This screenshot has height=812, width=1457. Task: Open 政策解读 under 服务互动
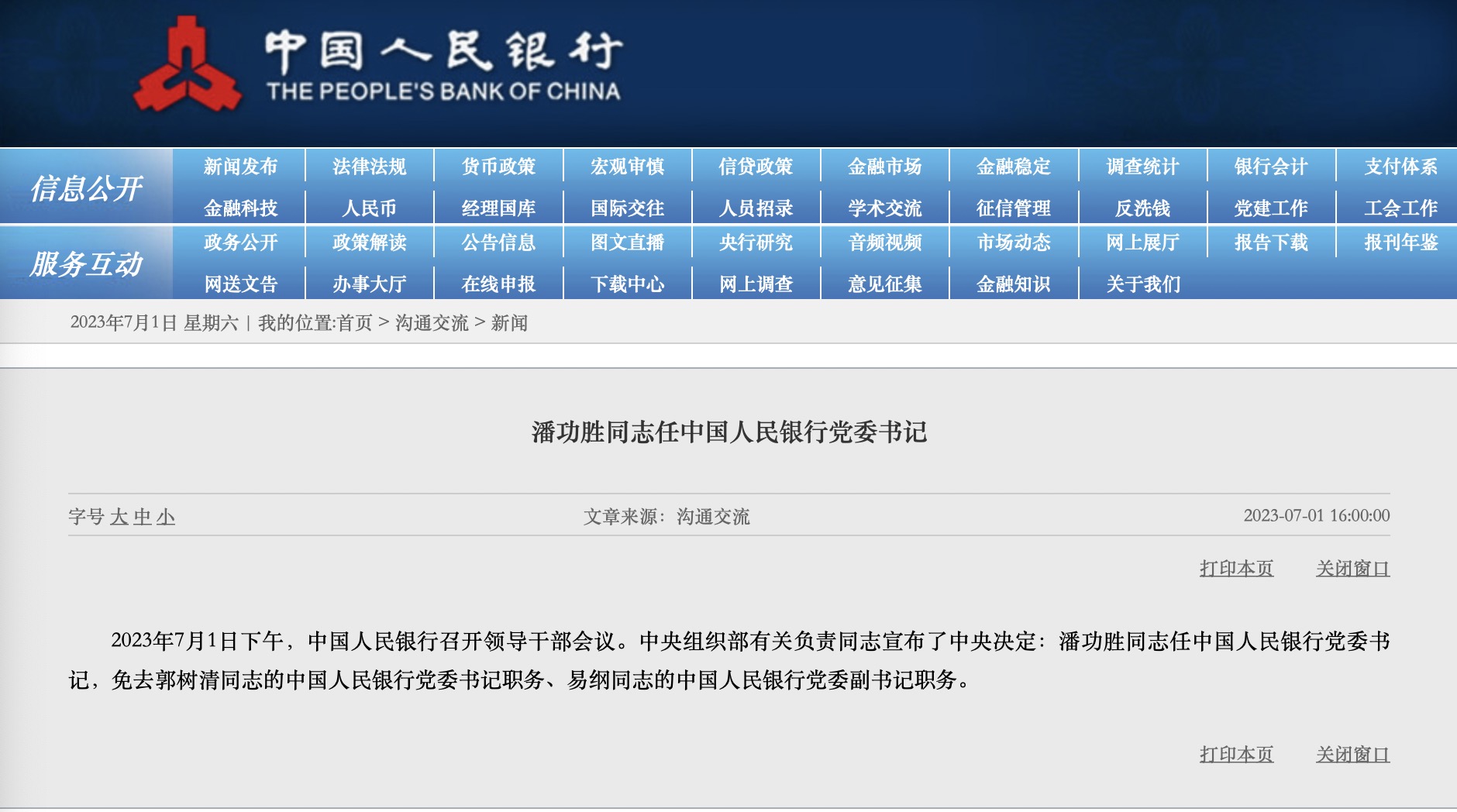[x=369, y=243]
